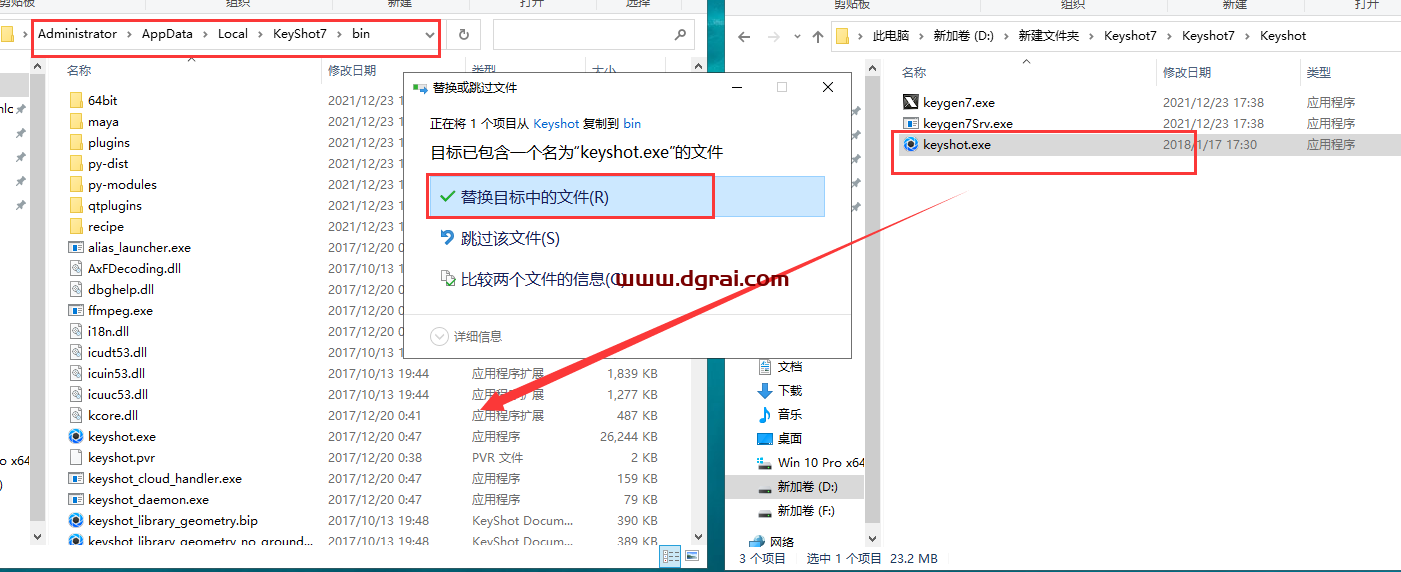
Task: Open recent locations dropdown in right window
Action: [x=795, y=36]
